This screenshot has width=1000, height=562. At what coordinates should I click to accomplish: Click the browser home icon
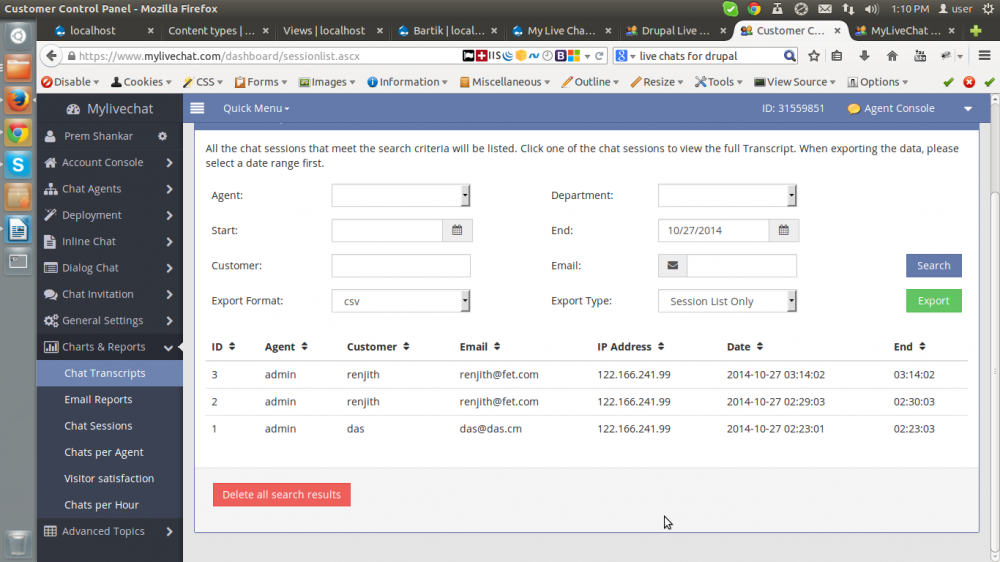click(892, 56)
